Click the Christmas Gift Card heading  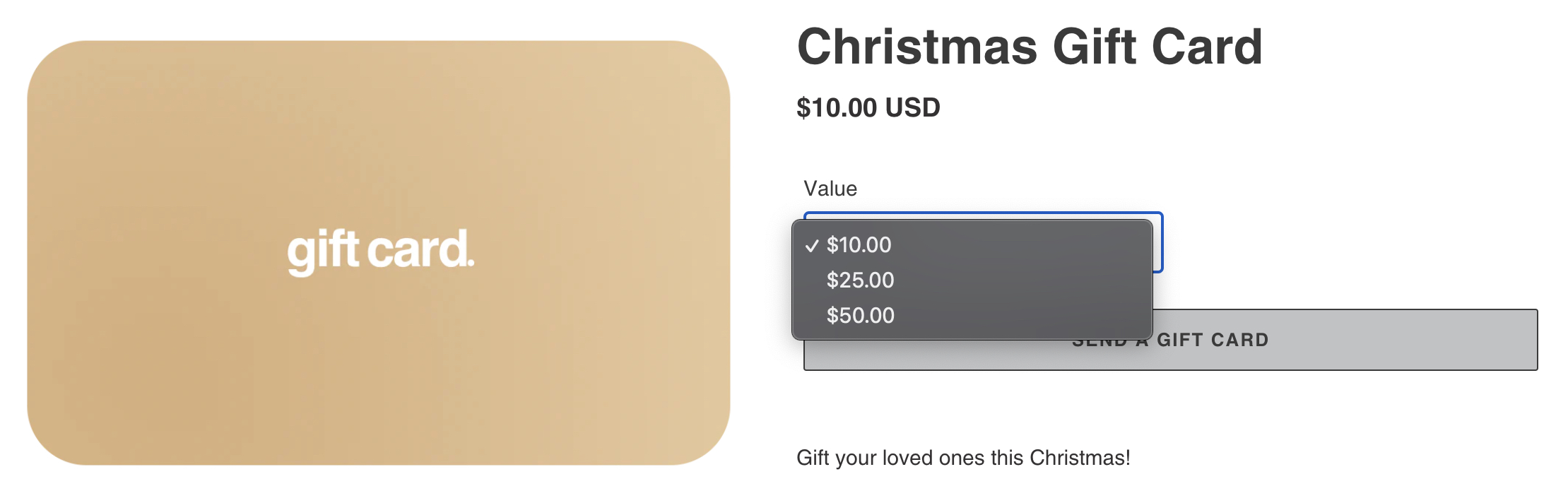tap(1030, 47)
